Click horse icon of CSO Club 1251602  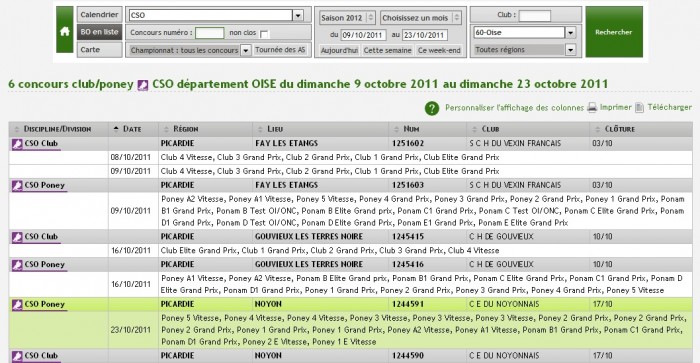(17, 144)
